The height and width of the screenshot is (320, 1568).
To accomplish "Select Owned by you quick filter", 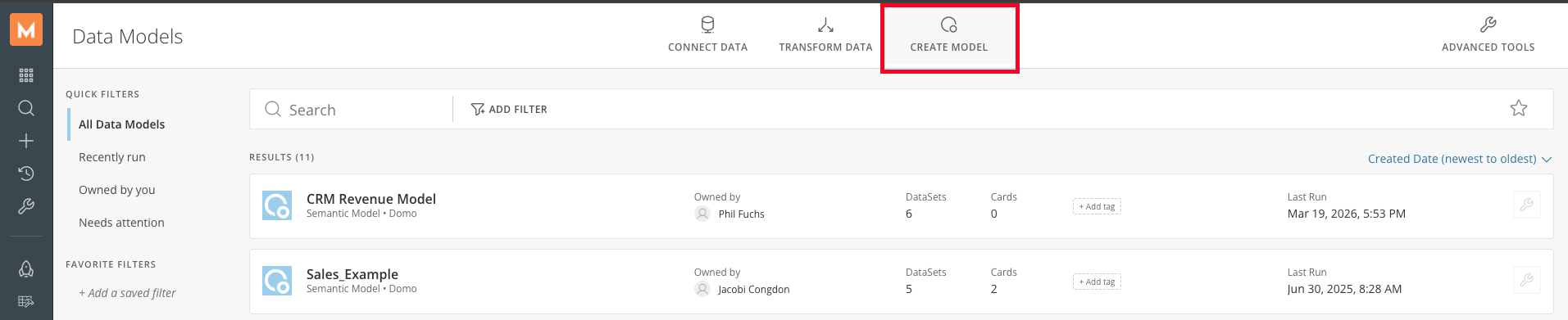I will 117,190.
